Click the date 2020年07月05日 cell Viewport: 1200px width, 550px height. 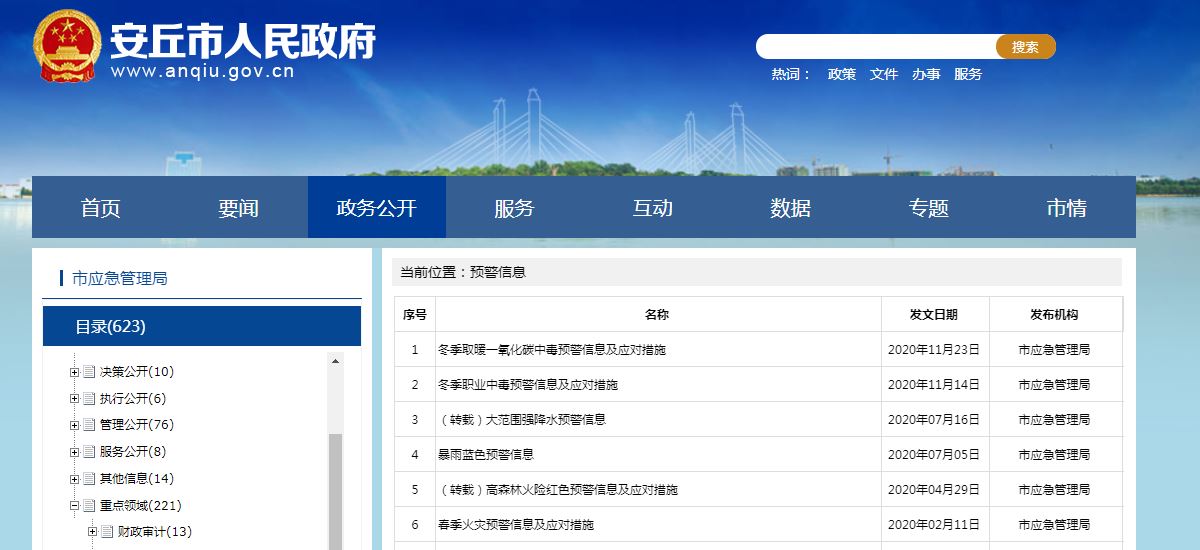click(x=934, y=455)
